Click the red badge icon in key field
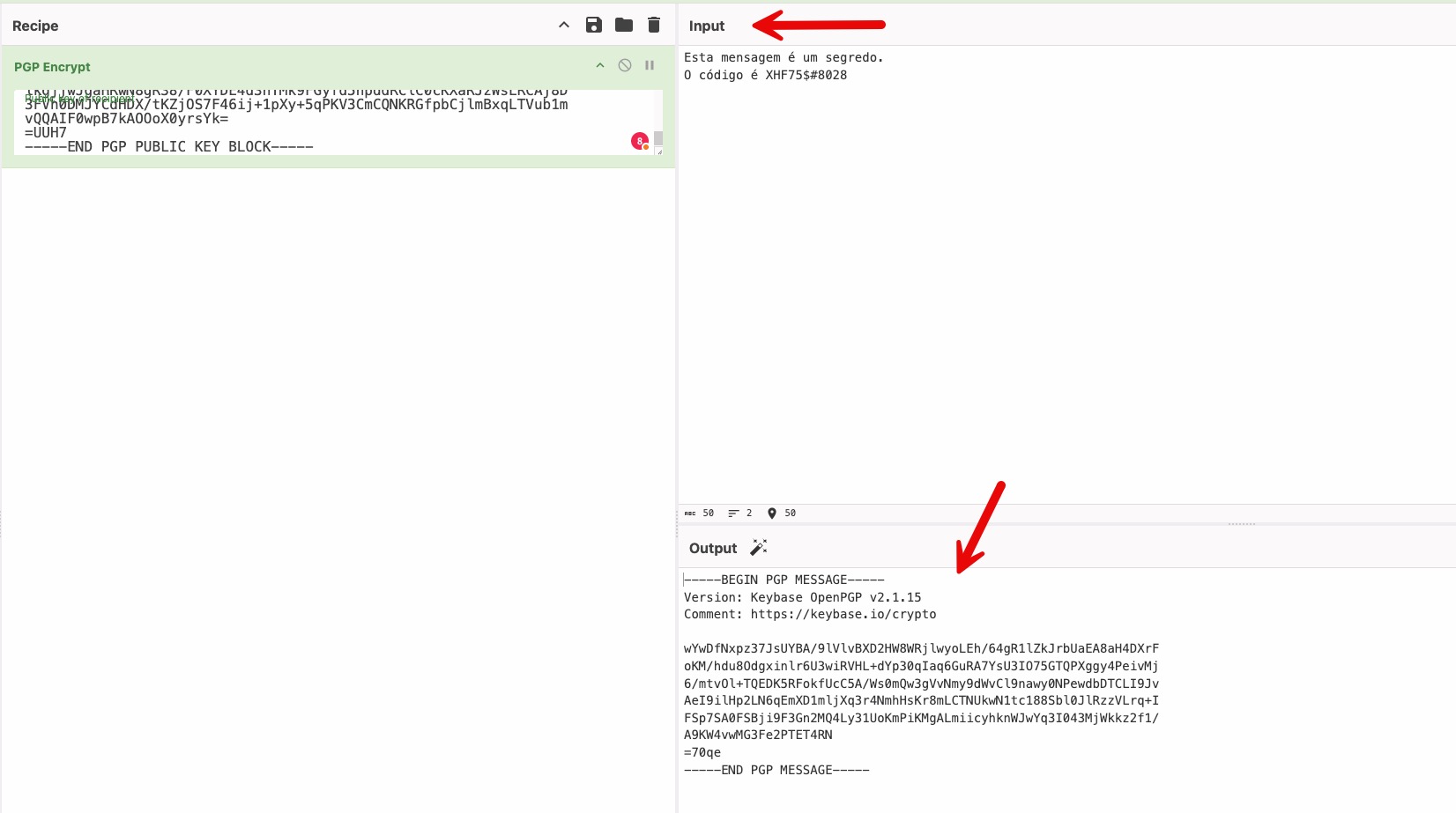The image size is (1456, 813). pyautogui.click(x=640, y=141)
